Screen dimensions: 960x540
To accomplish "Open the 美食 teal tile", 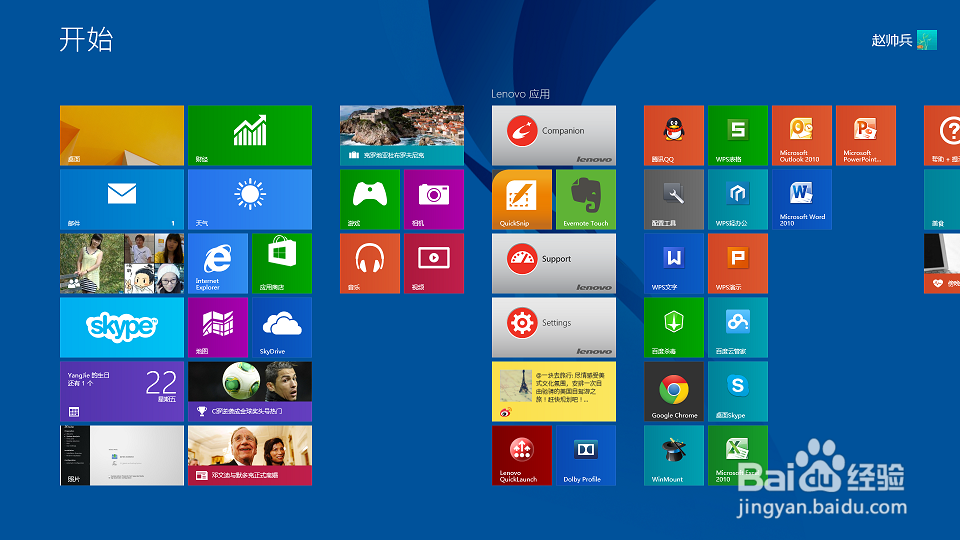I will click(942, 200).
